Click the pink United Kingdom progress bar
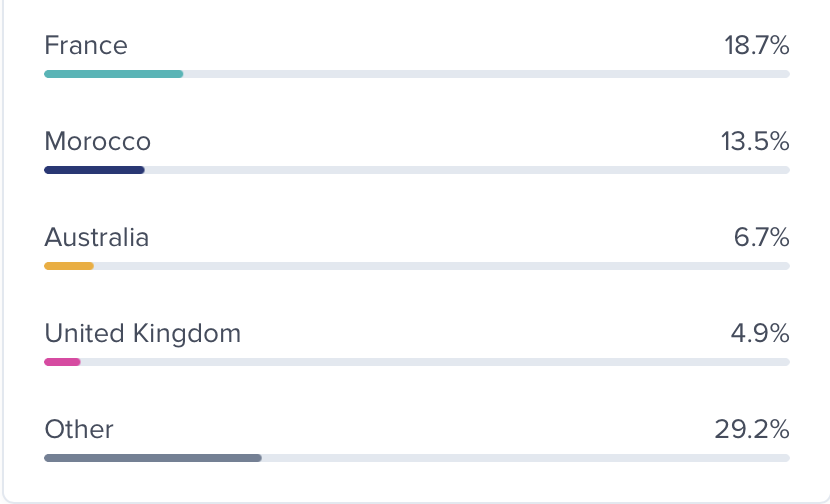Viewport: 830px width, 504px height. point(62,362)
